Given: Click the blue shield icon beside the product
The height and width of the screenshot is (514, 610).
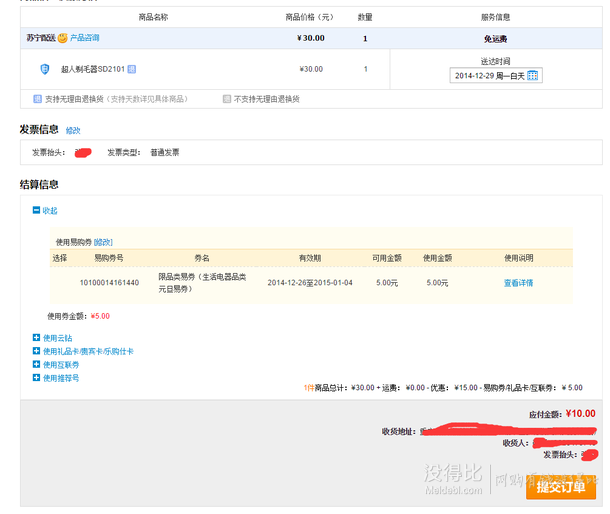Looking at the screenshot, I should [44, 69].
